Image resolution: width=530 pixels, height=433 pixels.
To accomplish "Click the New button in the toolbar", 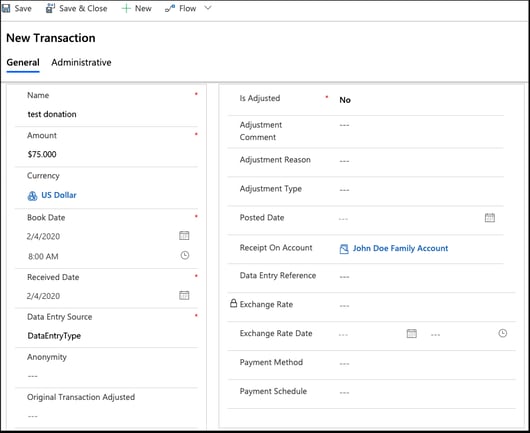I will coord(137,8).
